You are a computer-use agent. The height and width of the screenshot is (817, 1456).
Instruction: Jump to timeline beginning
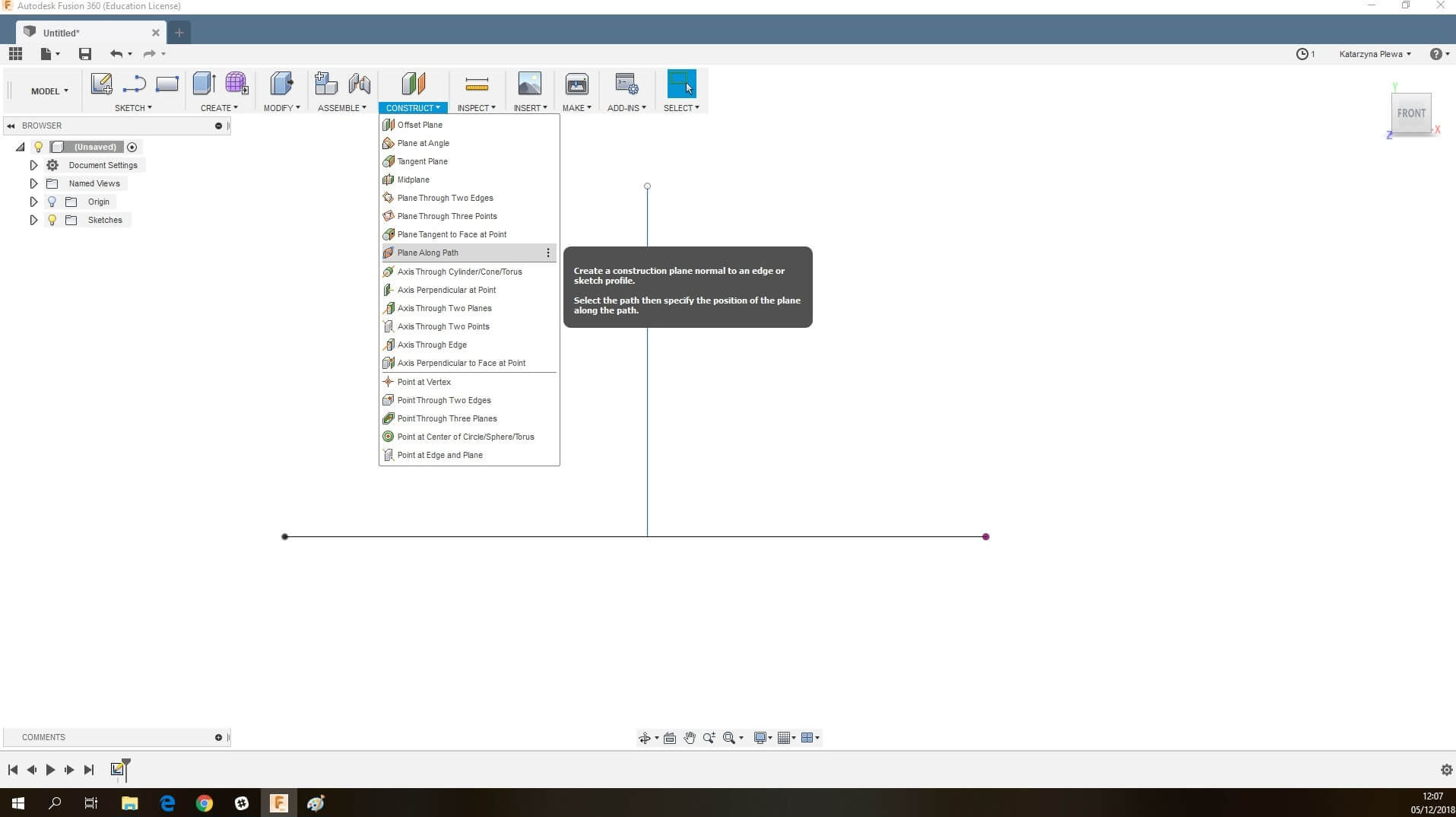point(13,770)
